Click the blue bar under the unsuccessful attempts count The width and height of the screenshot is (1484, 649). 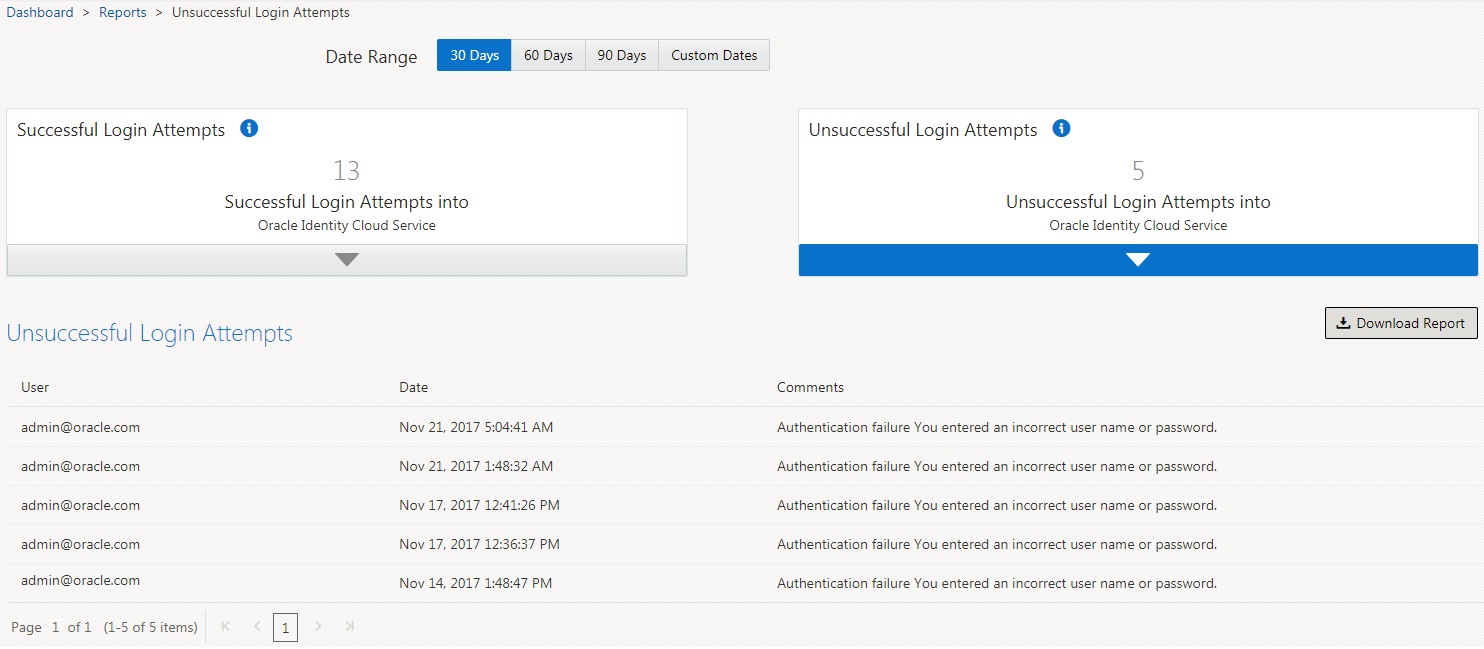[1137, 259]
